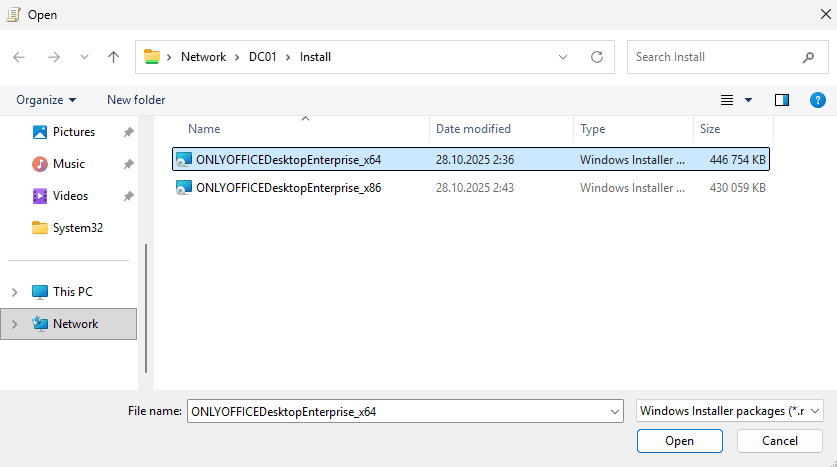Click the x86 installer file icon

(x=184, y=188)
